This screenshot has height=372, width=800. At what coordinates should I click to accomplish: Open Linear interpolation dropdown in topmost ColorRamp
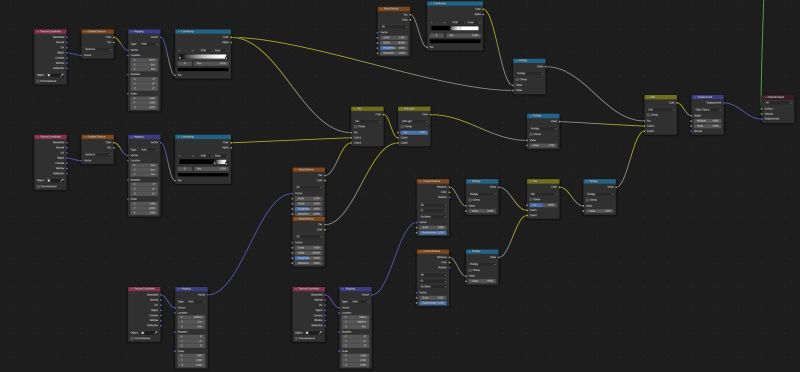coord(472,22)
